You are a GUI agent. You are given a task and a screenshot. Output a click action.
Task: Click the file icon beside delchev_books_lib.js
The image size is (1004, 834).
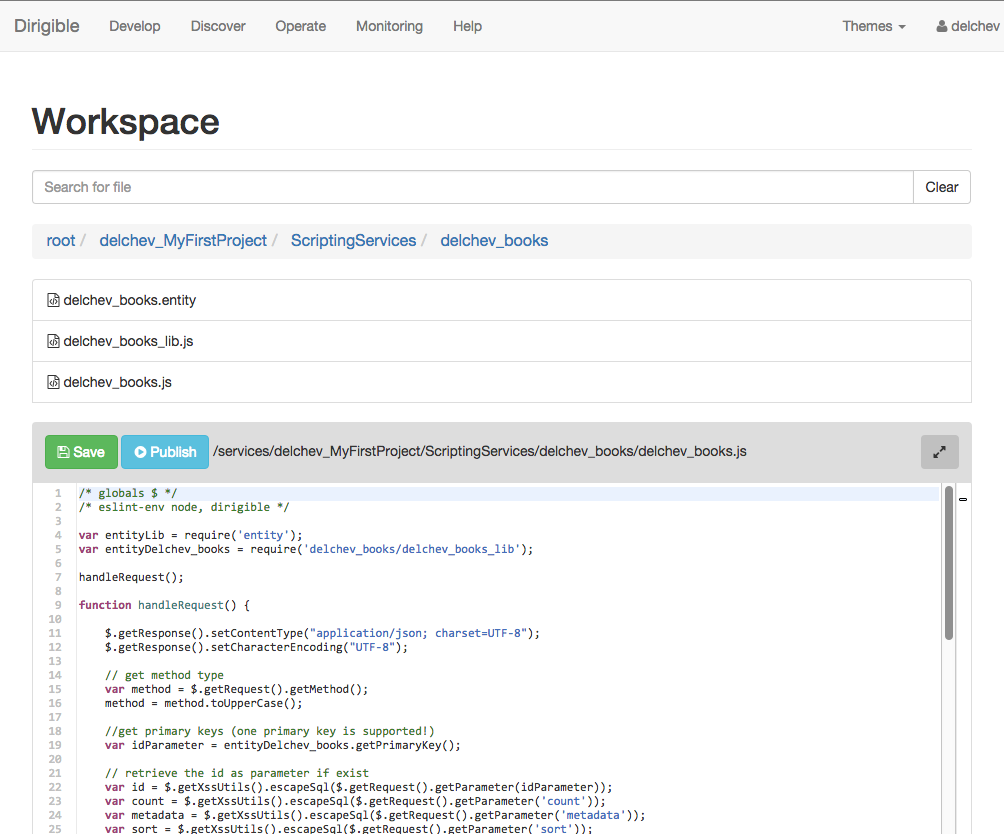53,341
